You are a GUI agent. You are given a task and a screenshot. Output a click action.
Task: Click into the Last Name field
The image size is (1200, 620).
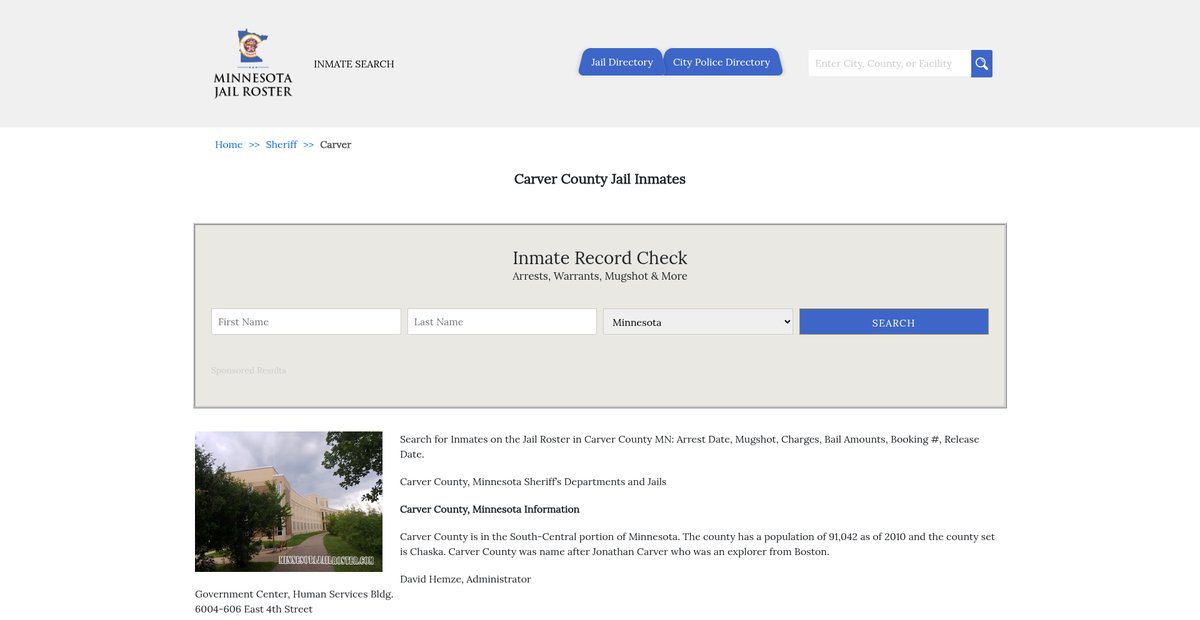pos(501,322)
